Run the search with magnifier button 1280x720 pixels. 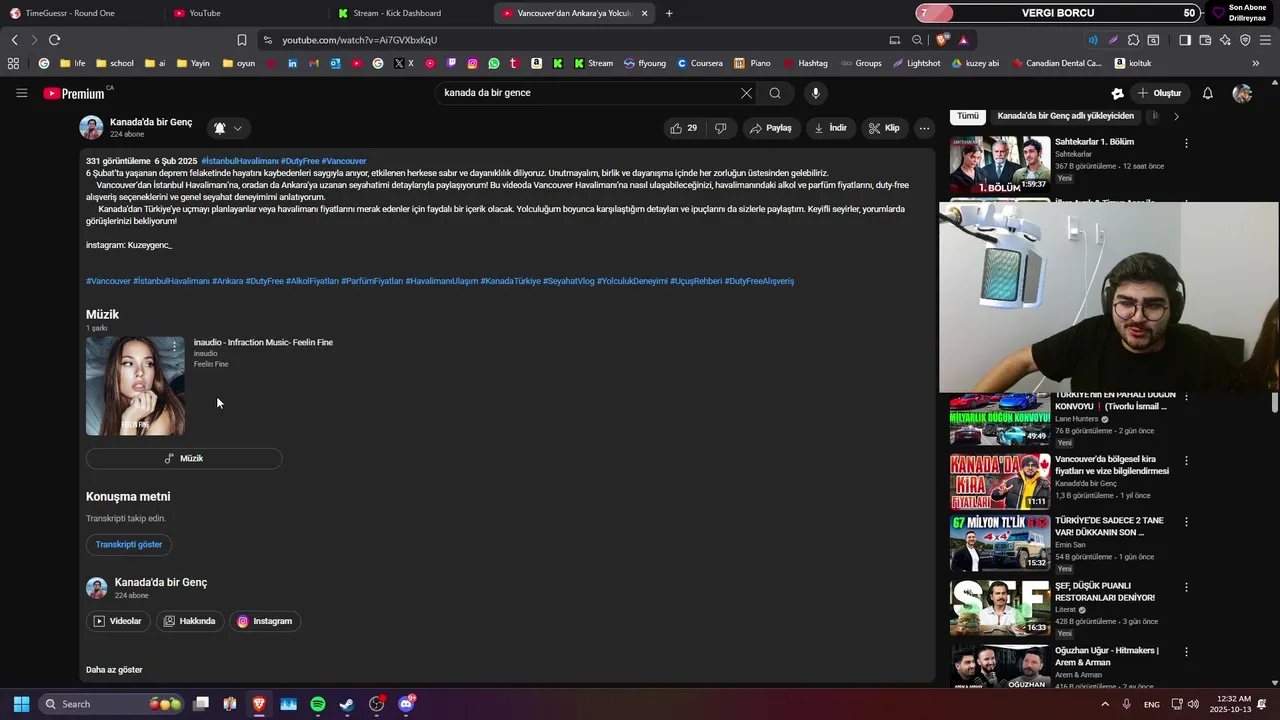point(775,93)
